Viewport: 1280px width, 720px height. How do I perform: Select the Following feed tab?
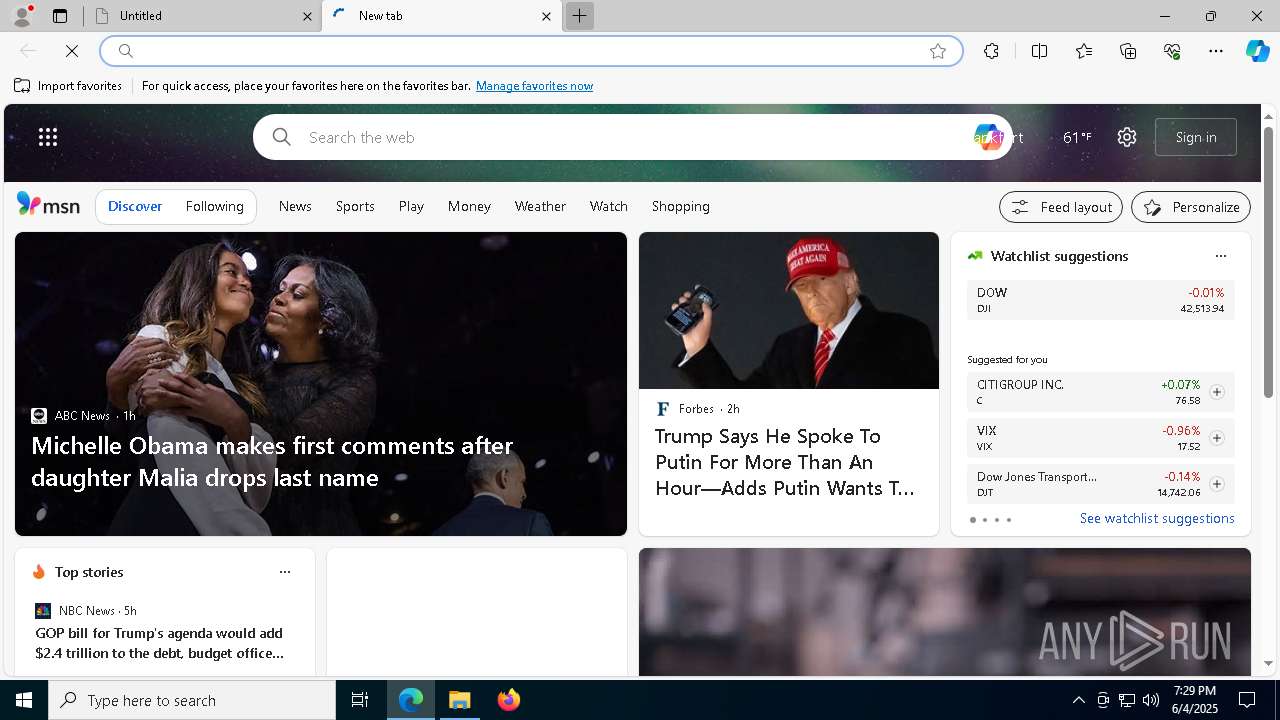point(214,206)
